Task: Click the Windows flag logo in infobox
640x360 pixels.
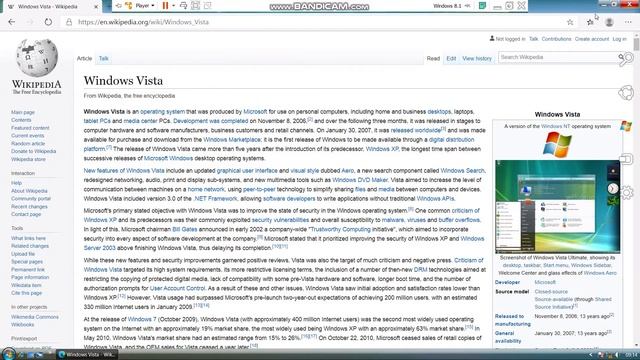Action: pos(557,144)
